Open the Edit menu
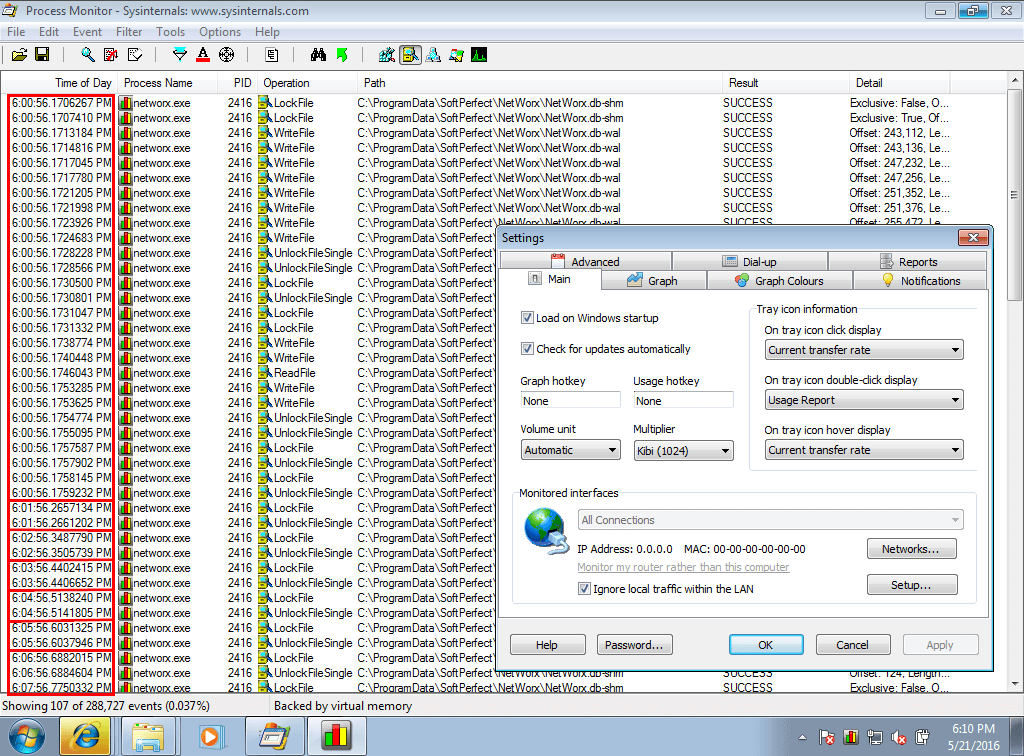The image size is (1024, 756). pyautogui.click(x=49, y=32)
